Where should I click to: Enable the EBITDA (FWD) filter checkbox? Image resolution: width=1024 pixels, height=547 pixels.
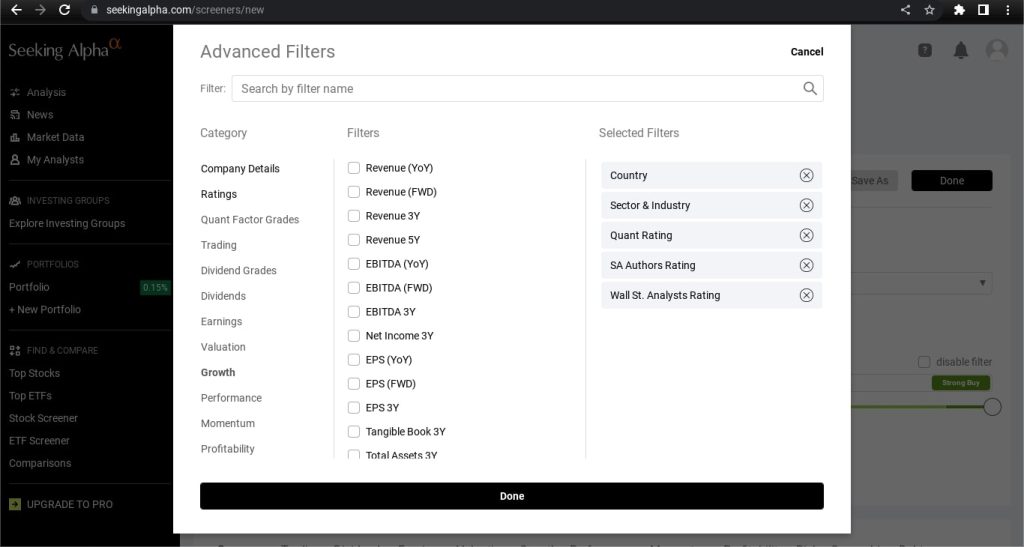coord(354,288)
